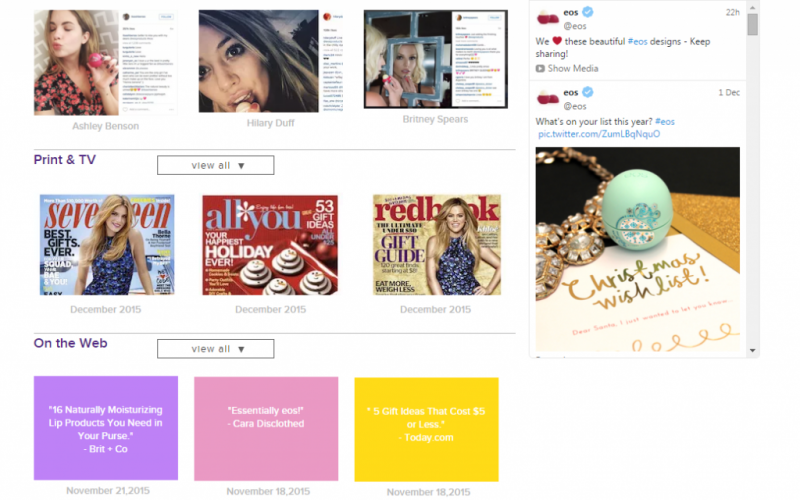Click the eos avatar on the 1 Dec tweet
This screenshot has height=500, width=800.
click(x=547, y=97)
